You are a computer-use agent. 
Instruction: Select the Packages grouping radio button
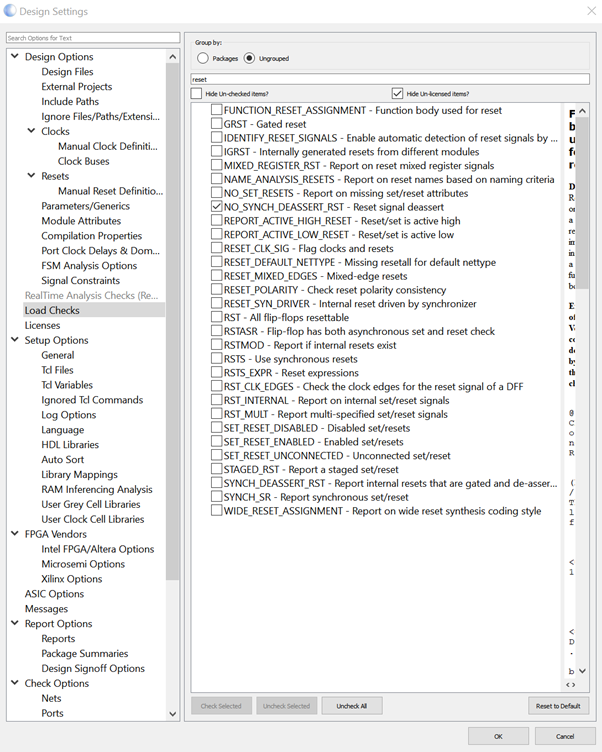click(x=203, y=58)
